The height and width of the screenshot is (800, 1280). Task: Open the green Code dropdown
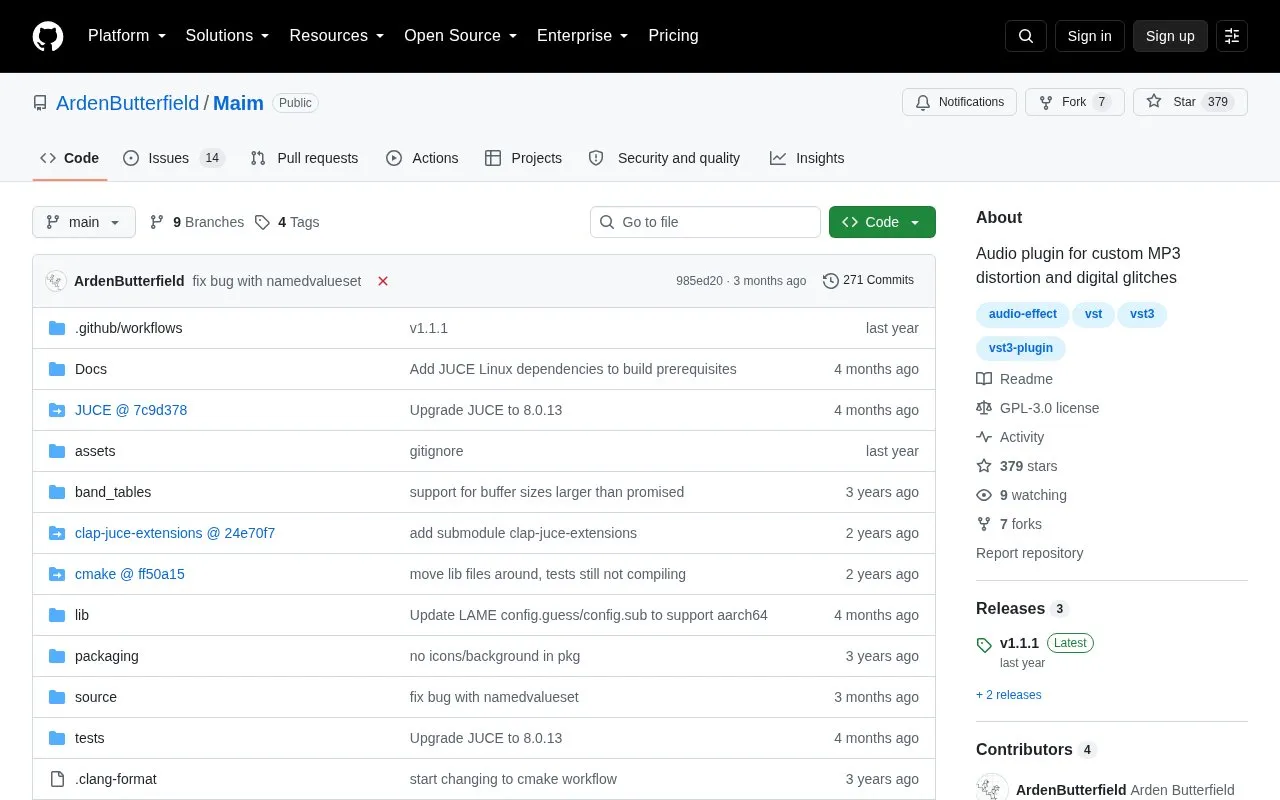click(x=882, y=222)
